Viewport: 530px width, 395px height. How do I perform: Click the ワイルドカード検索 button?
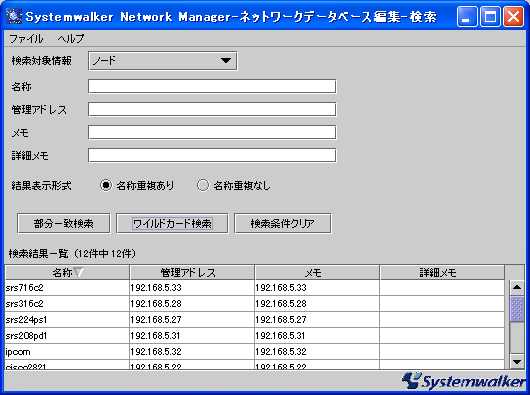[172, 223]
